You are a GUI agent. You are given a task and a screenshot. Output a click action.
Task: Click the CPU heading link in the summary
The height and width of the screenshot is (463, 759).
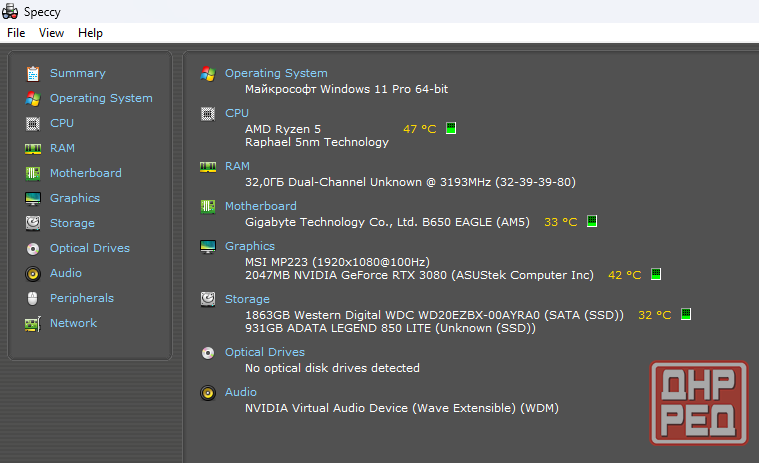click(237, 113)
